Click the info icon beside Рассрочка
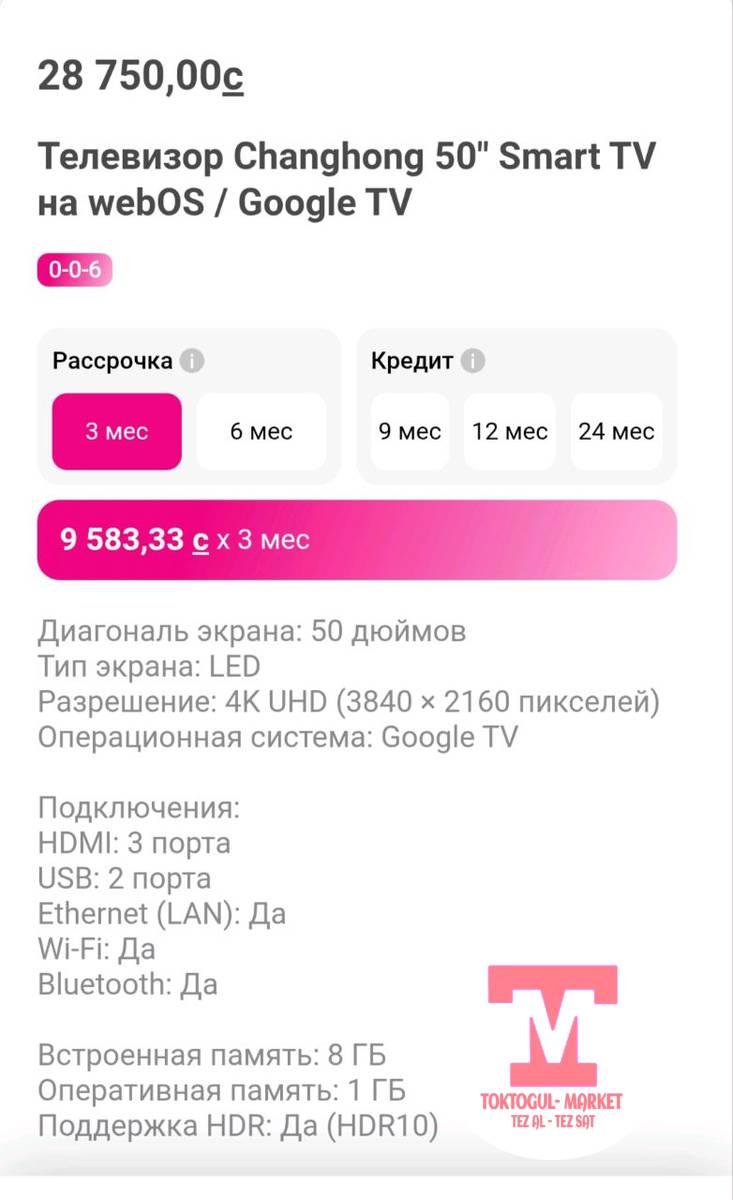The image size is (733, 1200). (192, 361)
